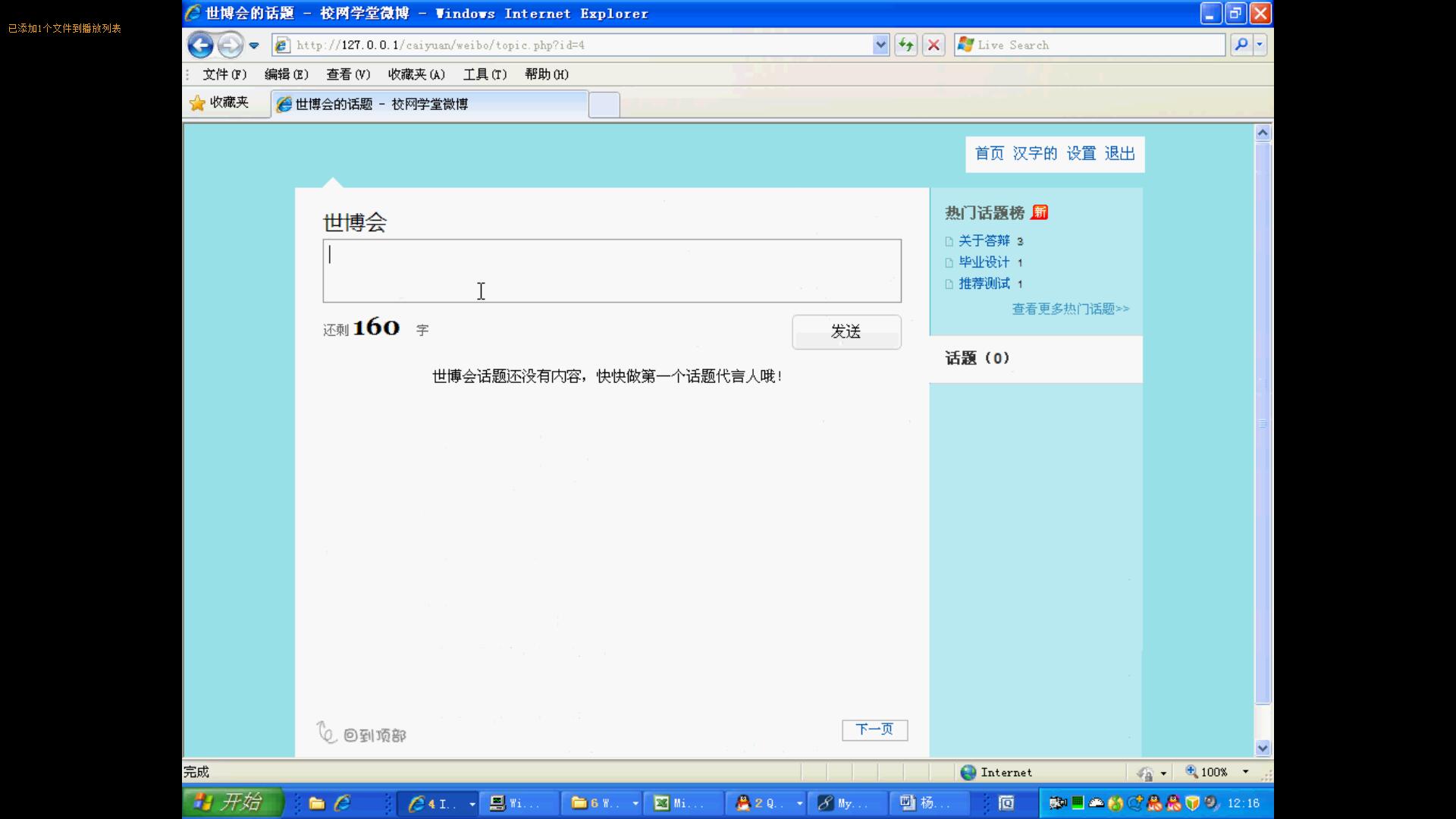The image size is (1456, 819).
Task: Select the 世博会的话题 browser tab
Action: [x=430, y=105]
